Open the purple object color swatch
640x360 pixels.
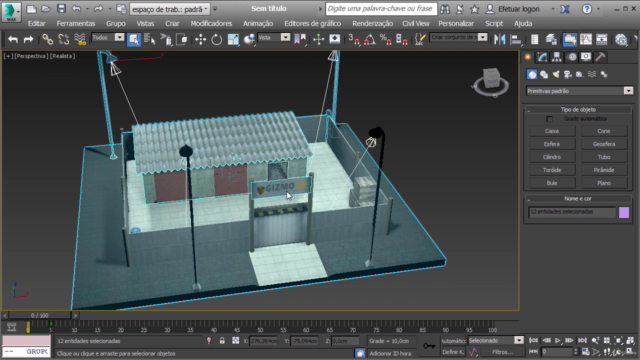pyautogui.click(x=624, y=212)
